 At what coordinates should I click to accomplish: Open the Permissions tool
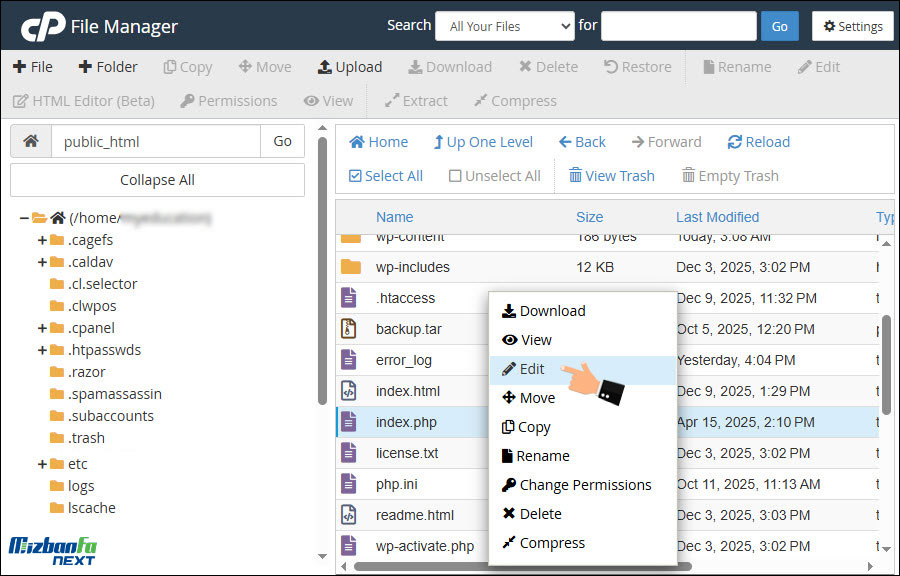(x=229, y=100)
